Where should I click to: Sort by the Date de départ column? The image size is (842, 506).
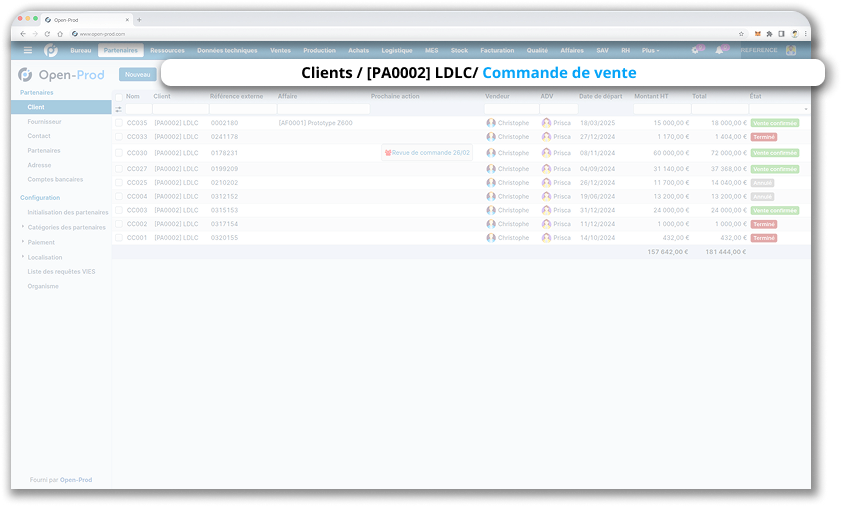600,97
